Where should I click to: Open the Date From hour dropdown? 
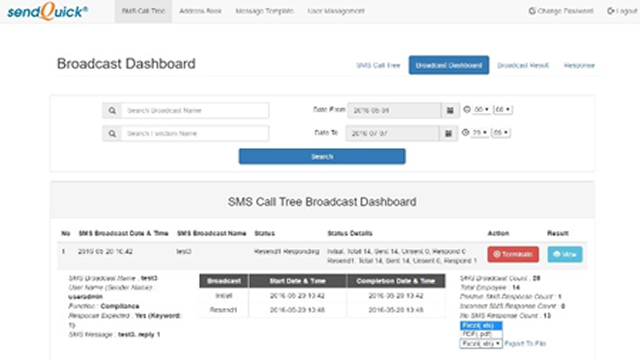[x=482, y=109]
